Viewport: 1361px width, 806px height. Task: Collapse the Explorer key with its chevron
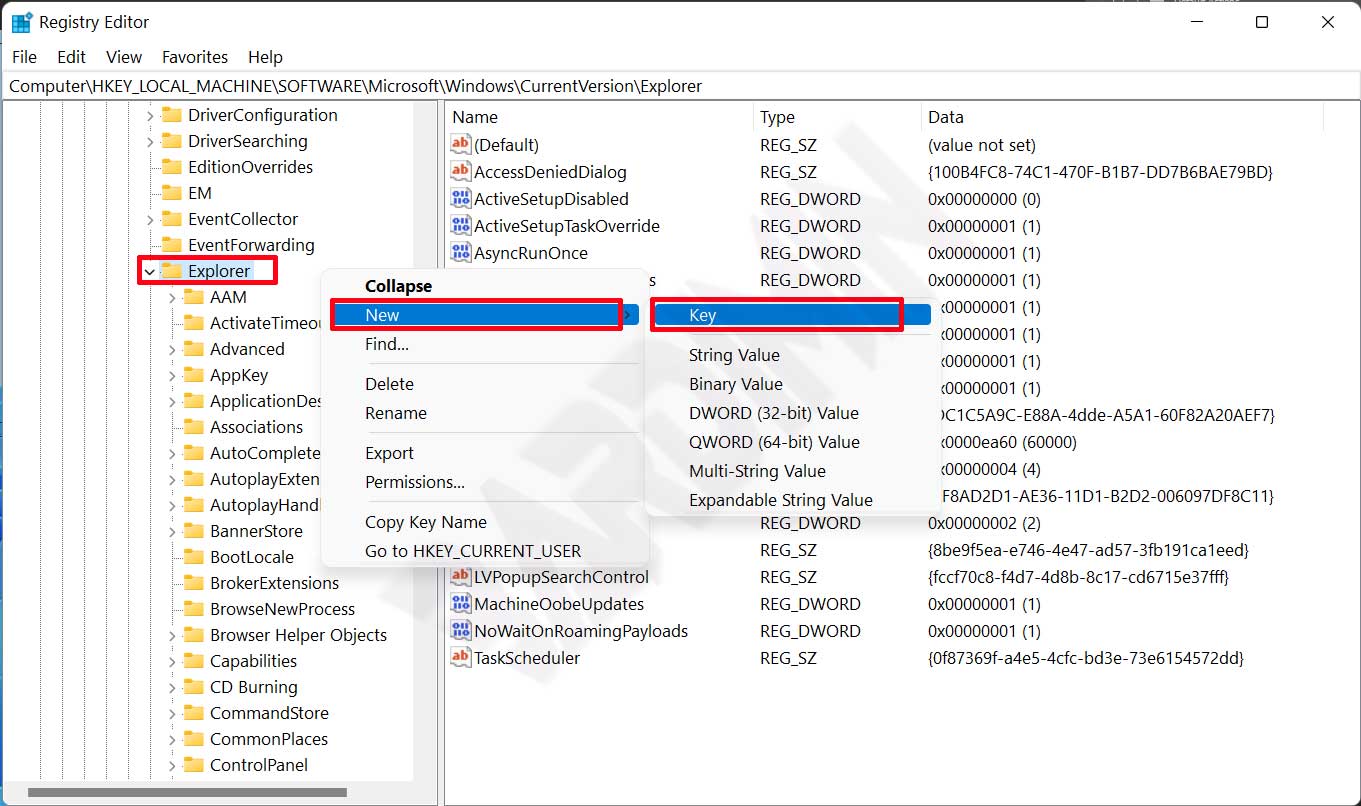pyautogui.click(x=150, y=271)
